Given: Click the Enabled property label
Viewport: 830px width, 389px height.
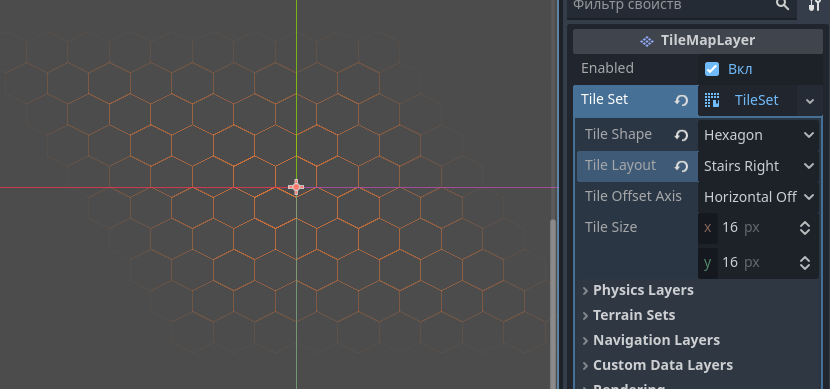Looking at the screenshot, I should pos(607,68).
